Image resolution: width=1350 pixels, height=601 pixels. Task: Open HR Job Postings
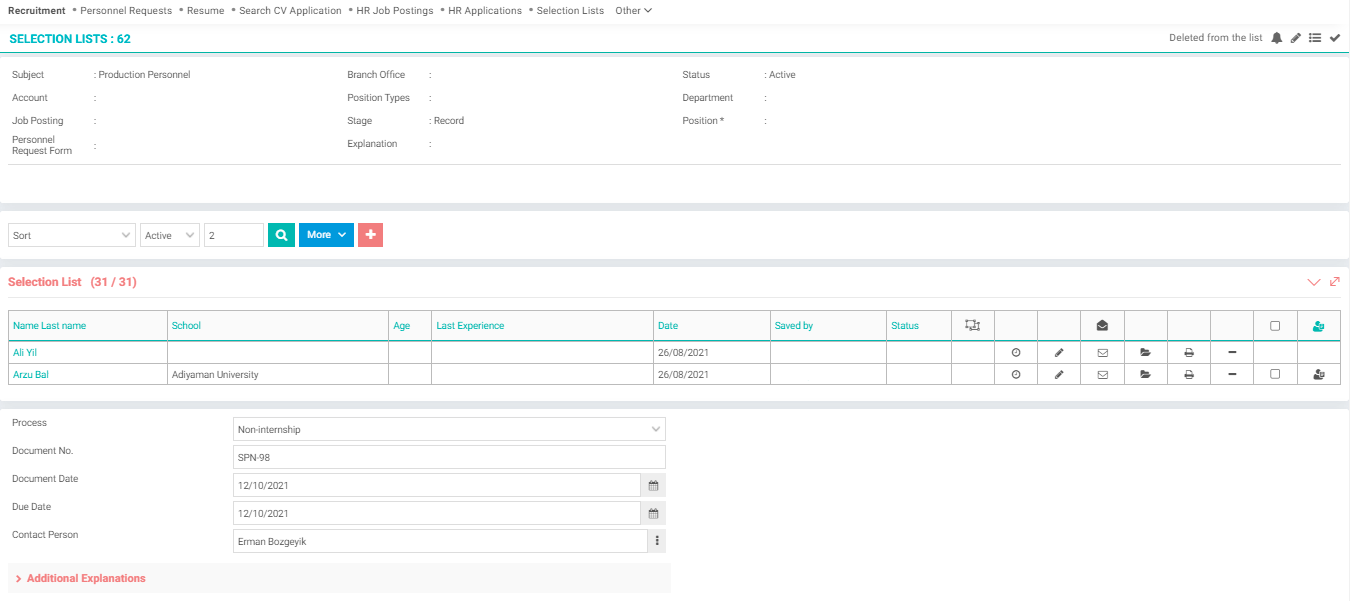pyautogui.click(x=395, y=10)
